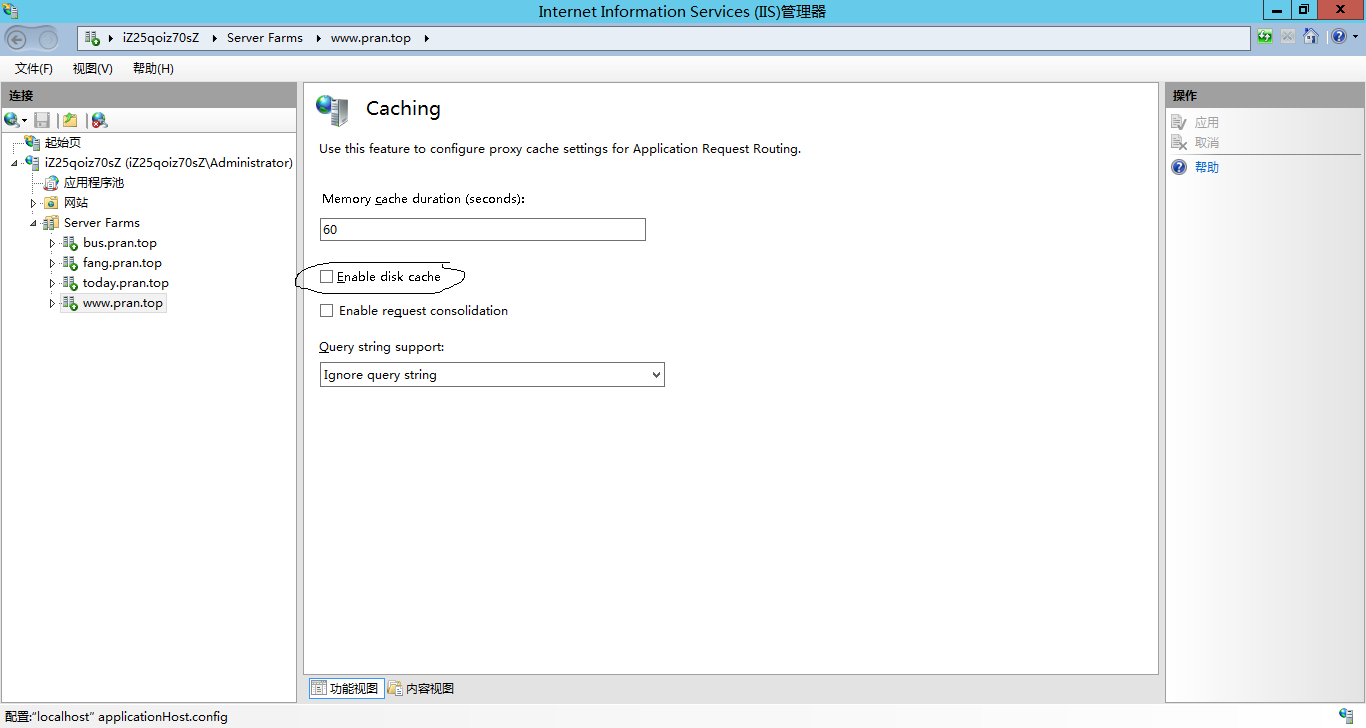Select the today.pran.top server farm

125,283
